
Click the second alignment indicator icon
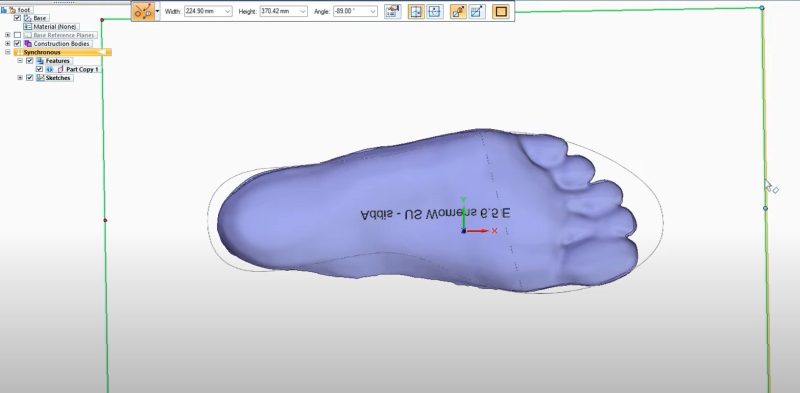pos(435,11)
